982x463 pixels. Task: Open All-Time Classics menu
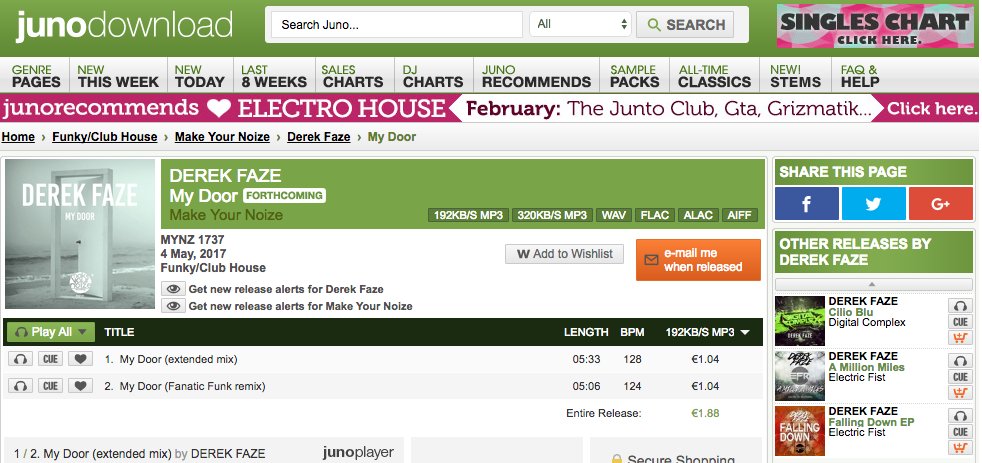click(x=715, y=76)
